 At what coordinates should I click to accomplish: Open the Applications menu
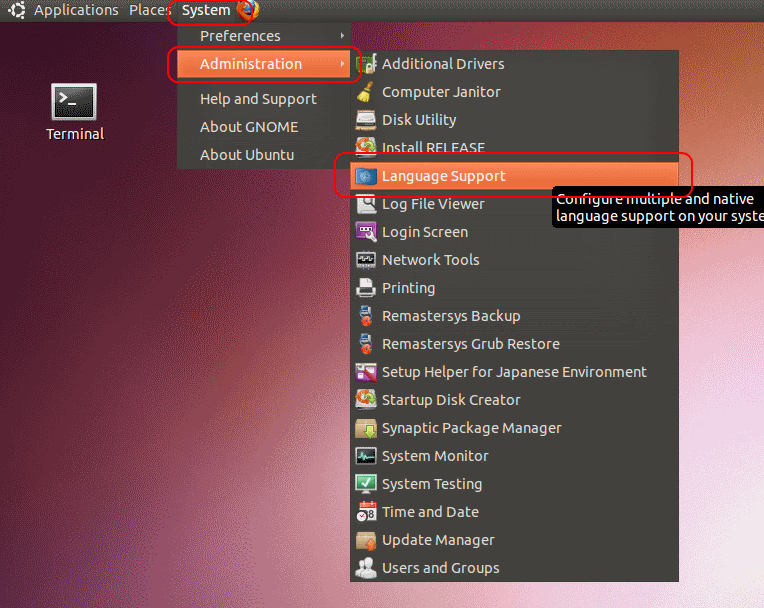(76, 10)
